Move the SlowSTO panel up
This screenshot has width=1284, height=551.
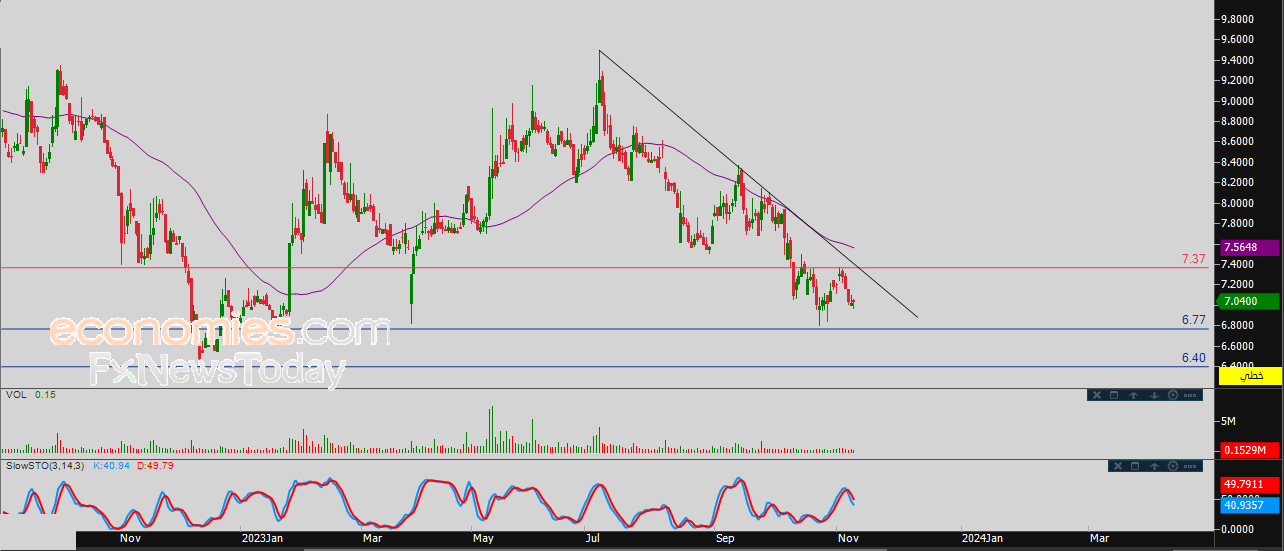[x=1154, y=466]
